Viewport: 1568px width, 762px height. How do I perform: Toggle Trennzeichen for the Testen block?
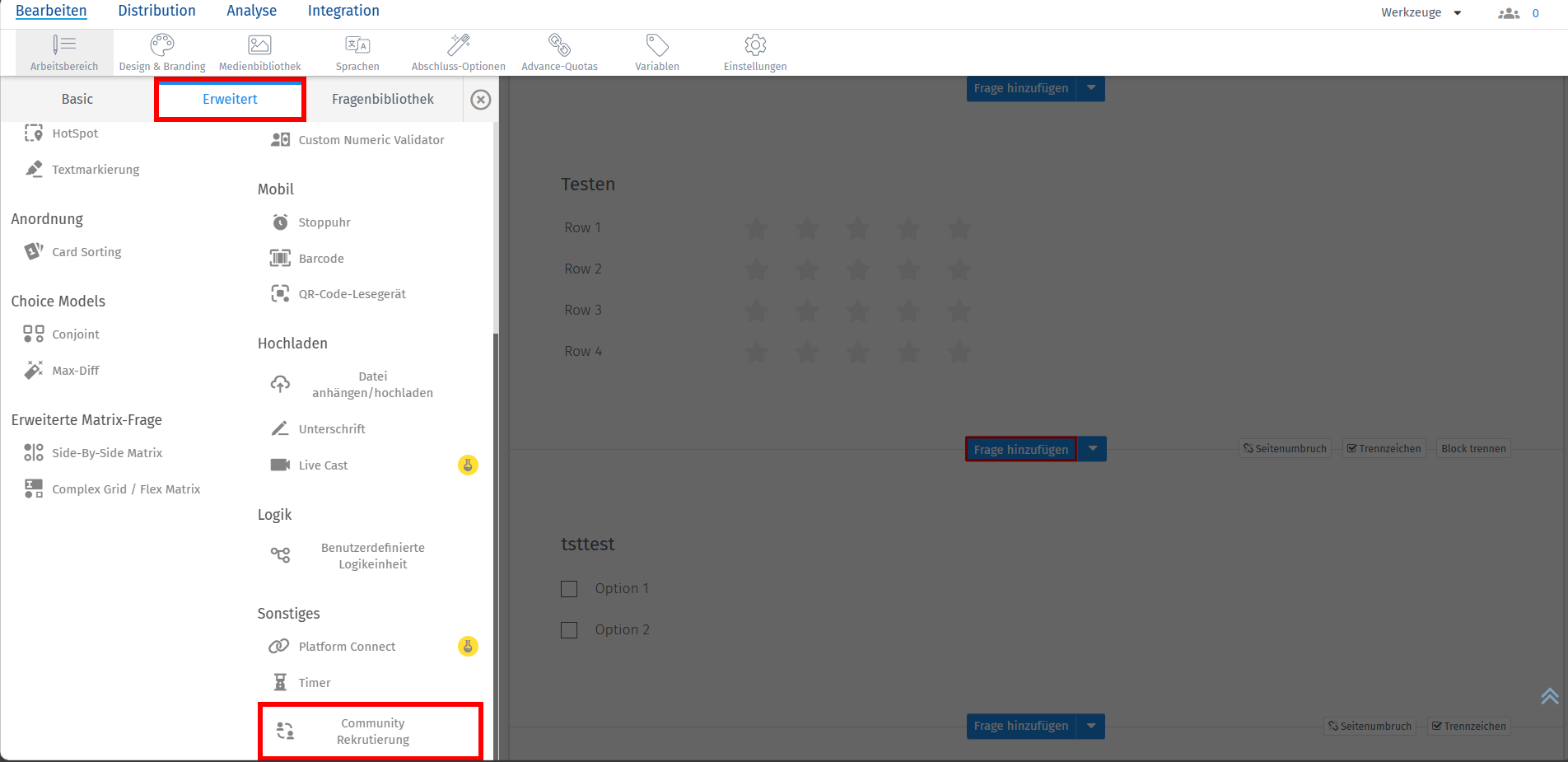click(1384, 448)
